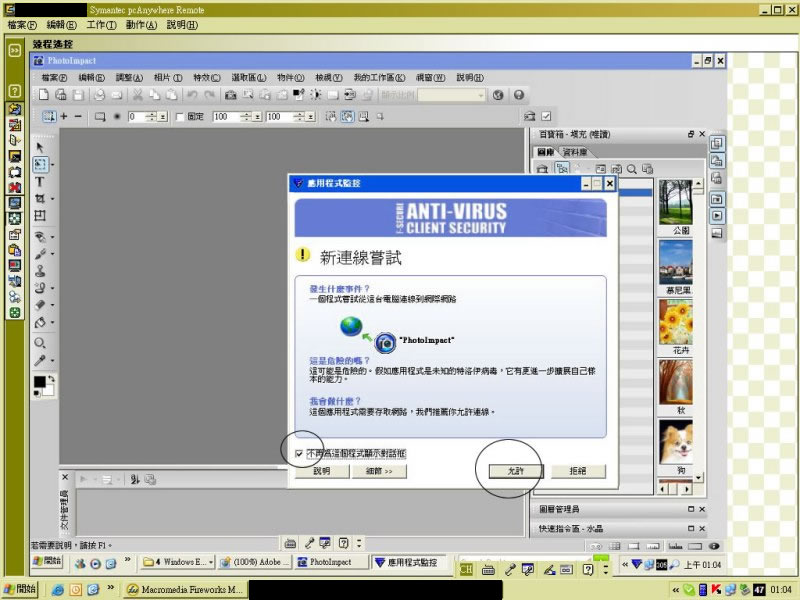Switch to the 資料庫 tab in EasyPalette
Screen dimensions: 800x600
pyautogui.click(x=575, y=152)
